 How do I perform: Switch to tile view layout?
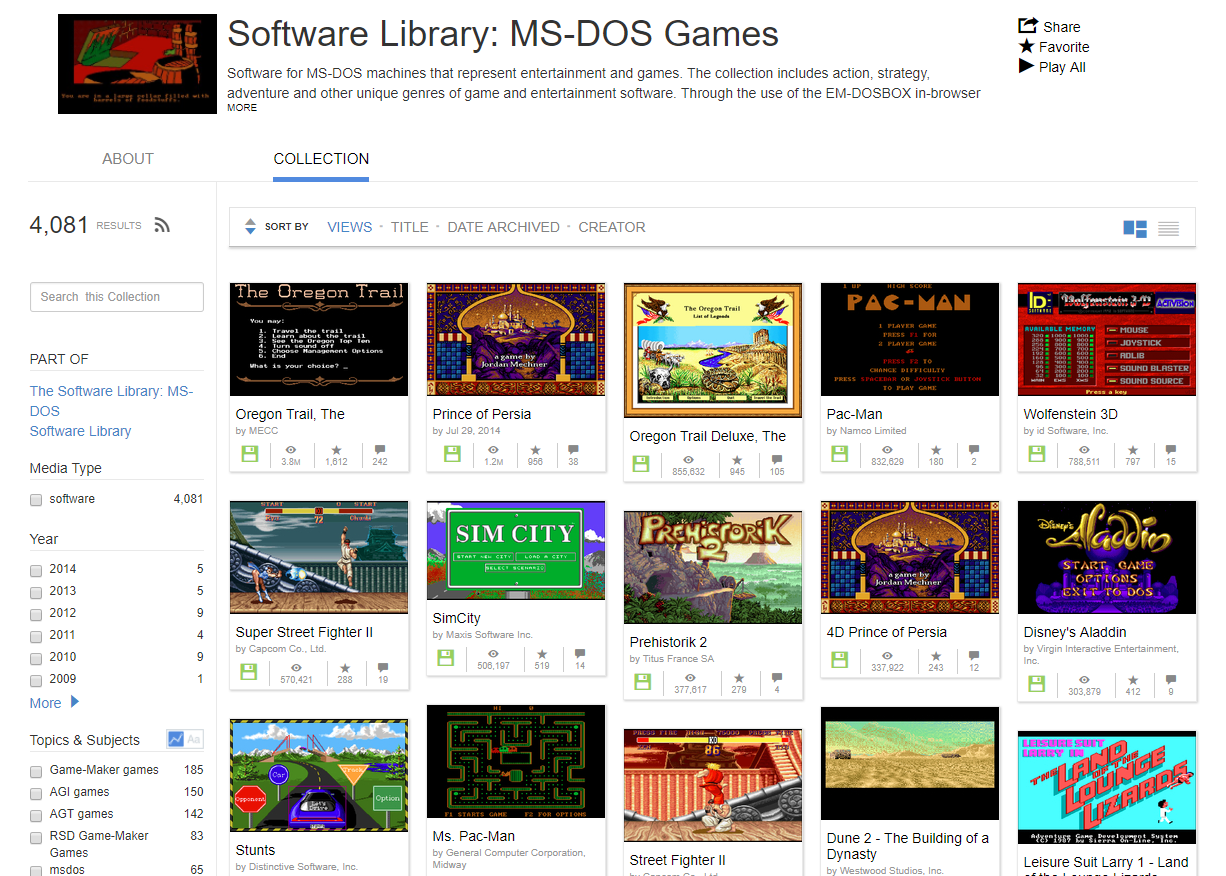click(x=1135, y=228)
